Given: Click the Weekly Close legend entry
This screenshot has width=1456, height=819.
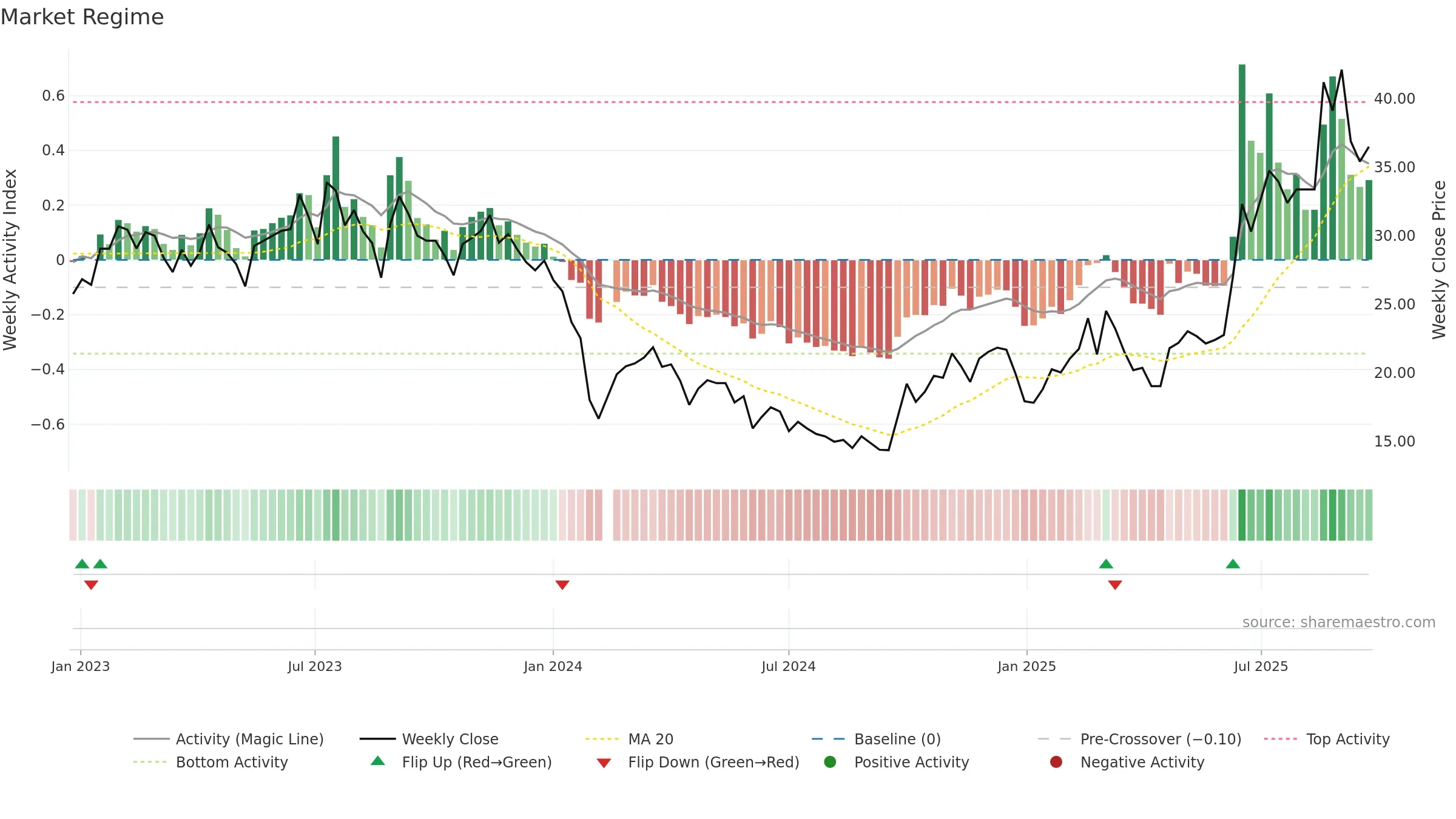Looking at the screenshot, I should coord(429,739).
